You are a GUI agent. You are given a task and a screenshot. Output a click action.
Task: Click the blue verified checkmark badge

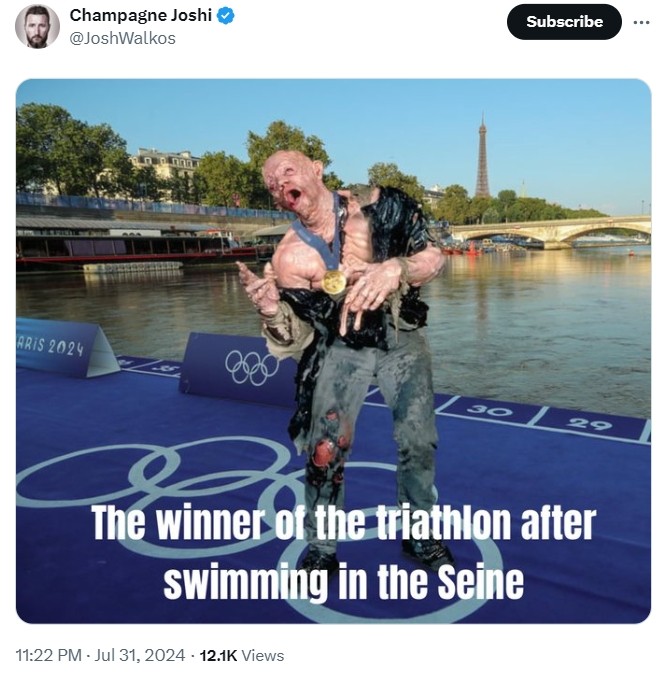[x=226, y=16]
